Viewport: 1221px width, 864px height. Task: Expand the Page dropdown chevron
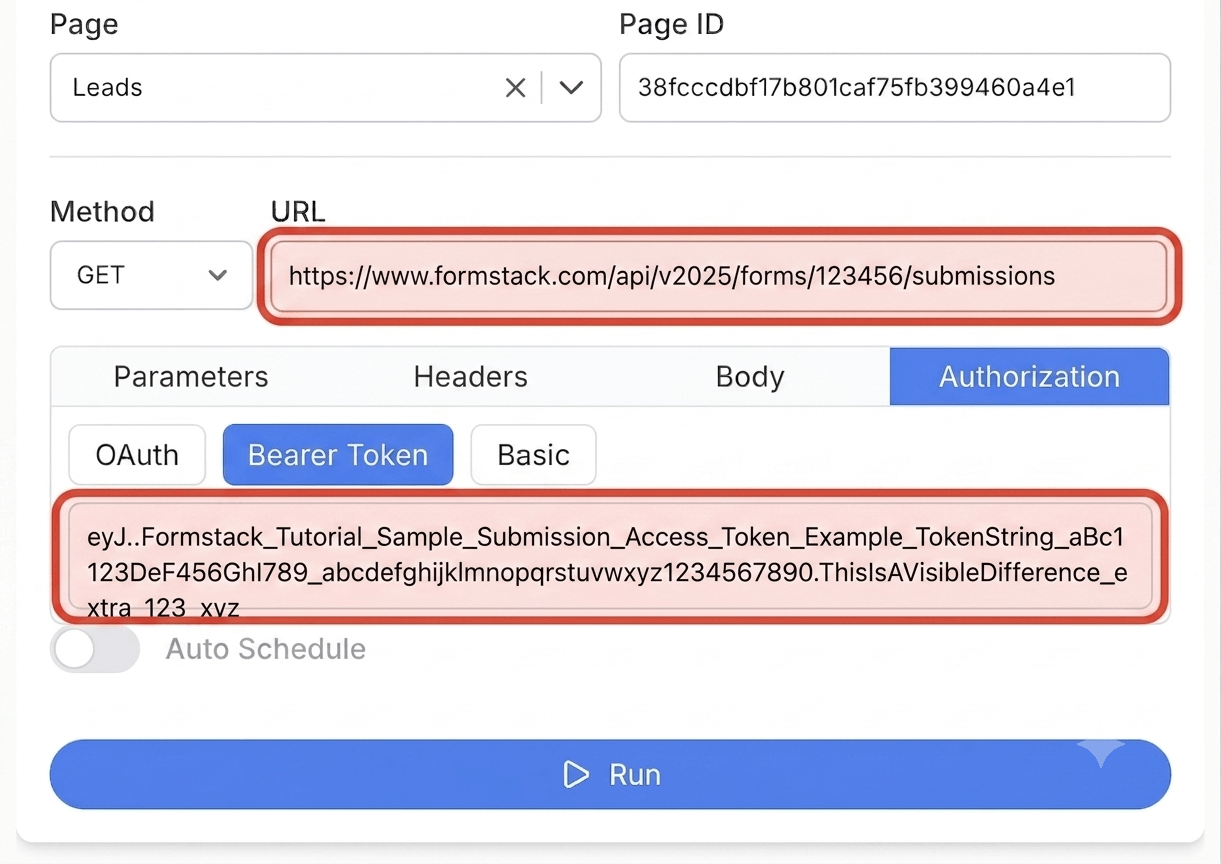tap(571, 88)
